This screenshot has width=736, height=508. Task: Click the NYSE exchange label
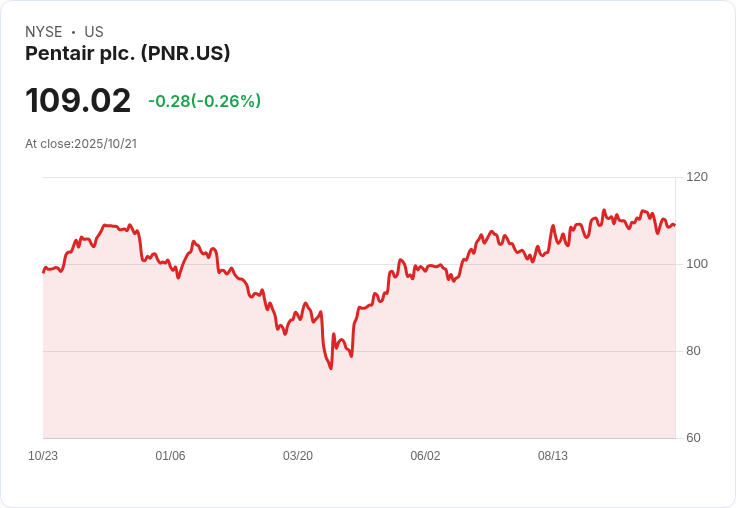[x=44, y=32]
